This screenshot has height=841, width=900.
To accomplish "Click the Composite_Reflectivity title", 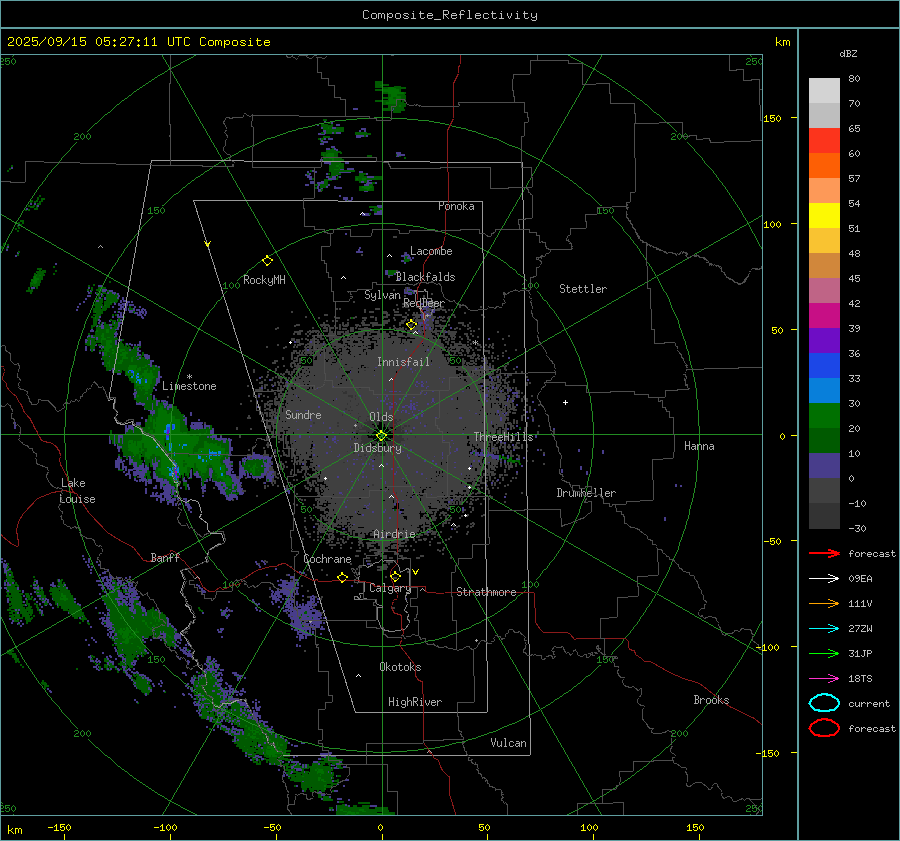I will [450, 15].
